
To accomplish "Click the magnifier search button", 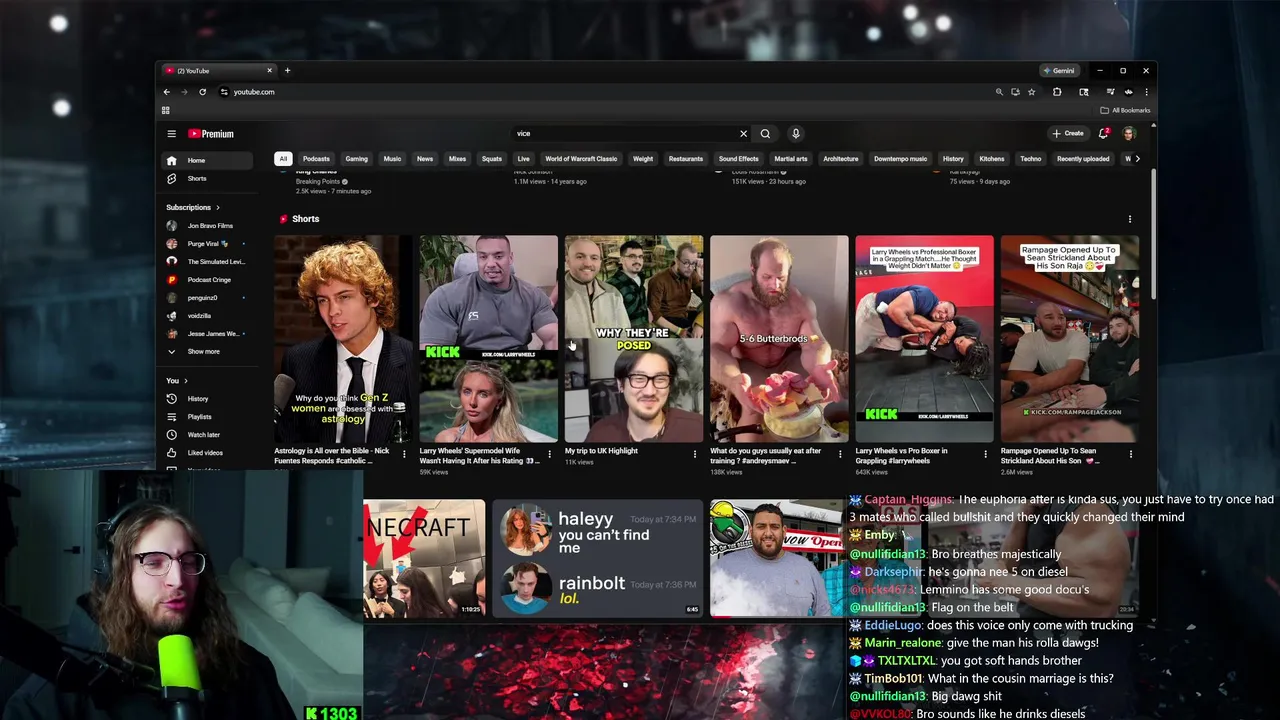I will tap(765, 133).
